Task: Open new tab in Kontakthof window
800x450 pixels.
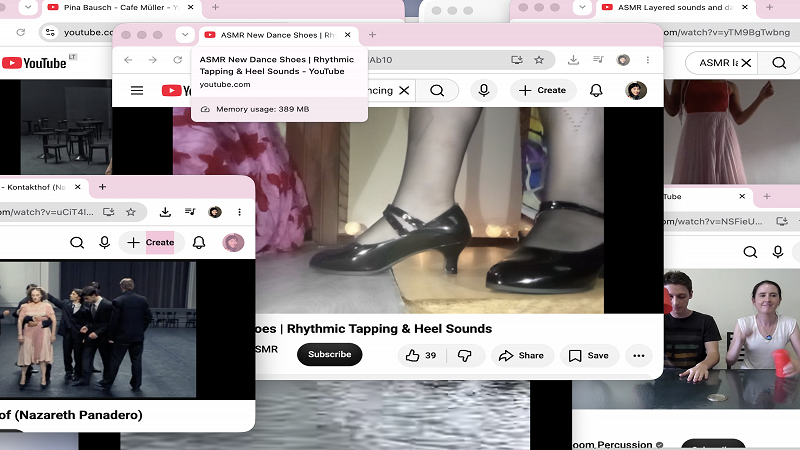Action: point(102,187)
